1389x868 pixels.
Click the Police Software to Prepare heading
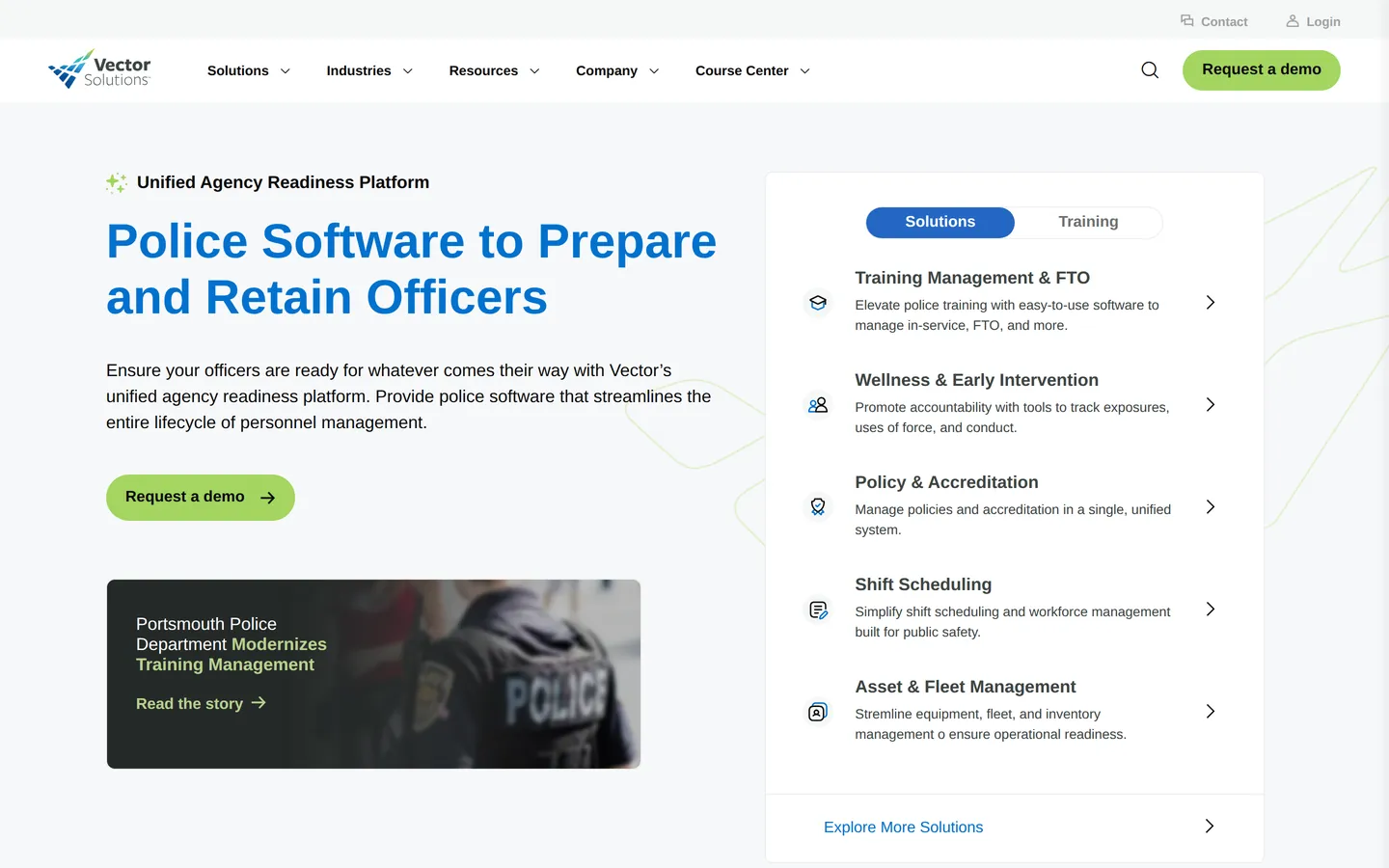(x=412, y=269)
